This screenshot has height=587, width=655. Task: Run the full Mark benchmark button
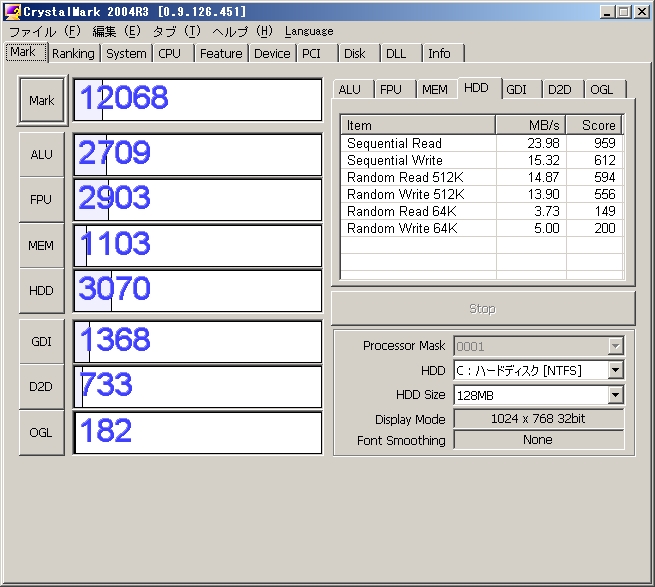(x=42, y=100)
